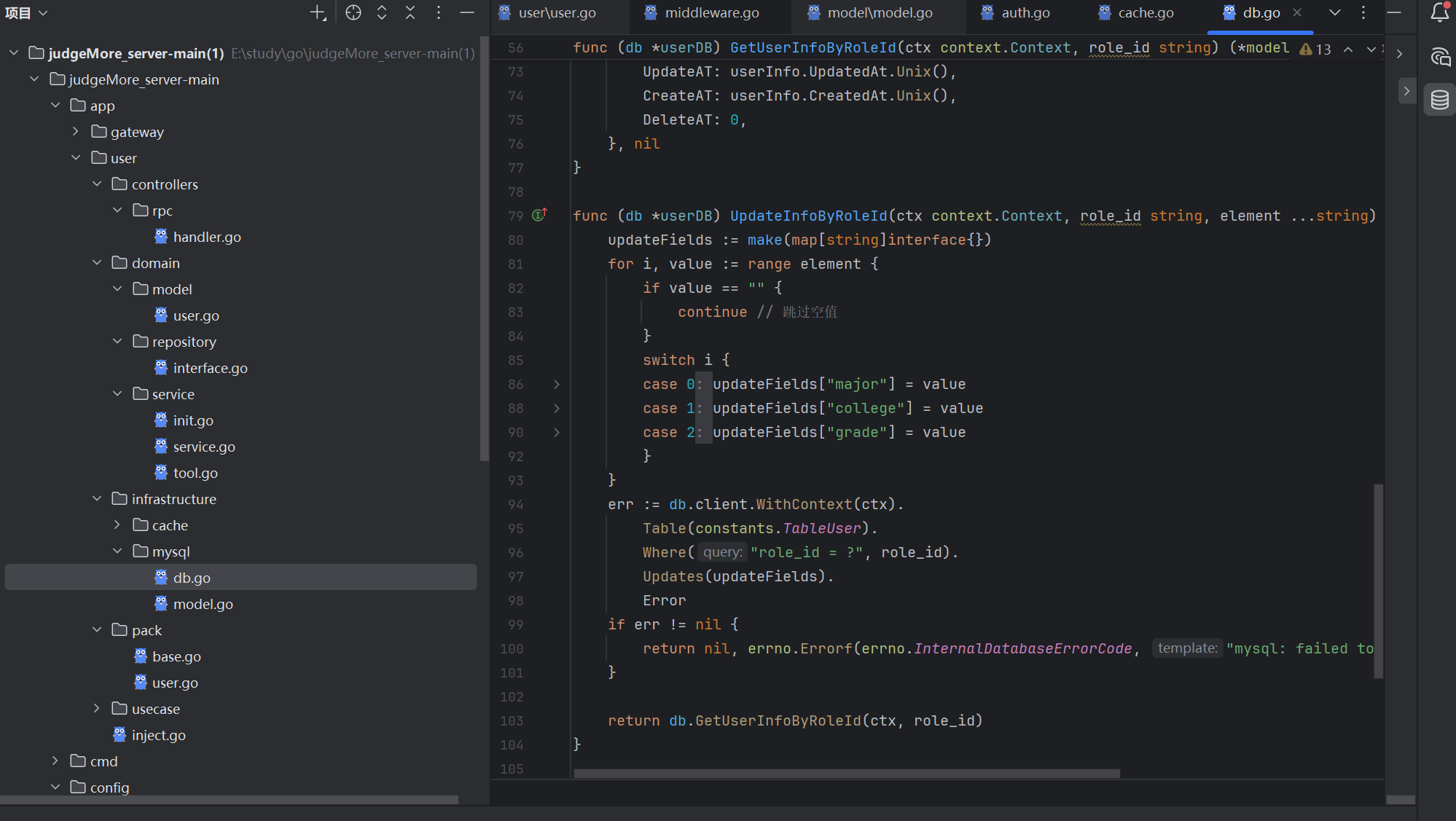Click the editor horizontal scrollbar

tap(846, 774)
